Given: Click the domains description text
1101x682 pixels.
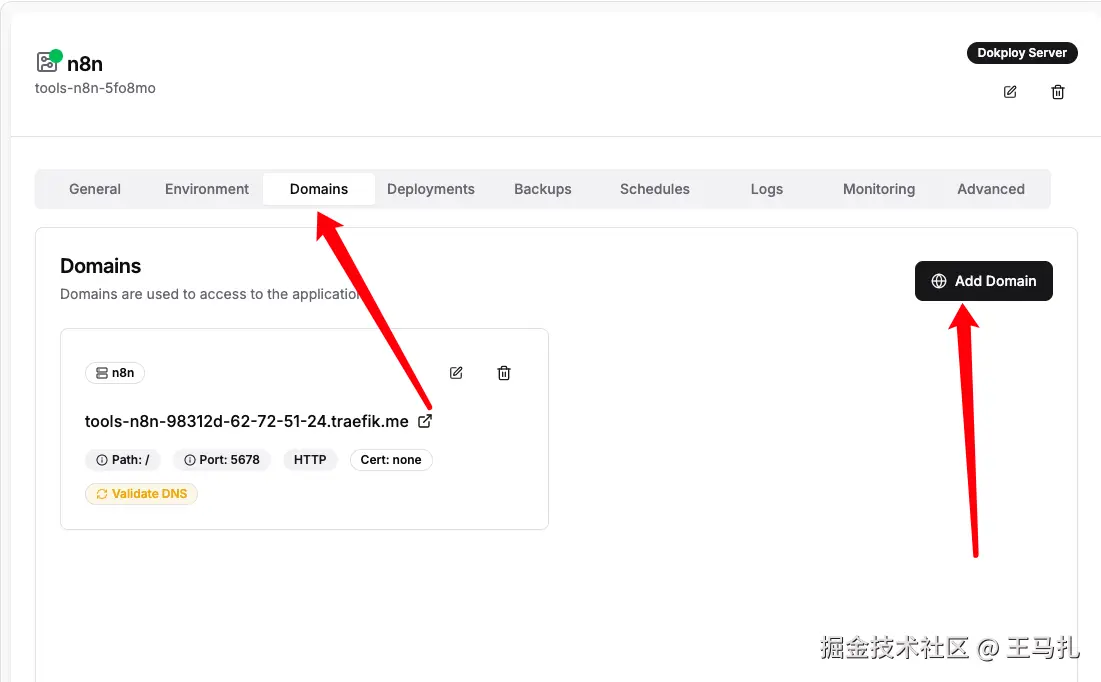Looking at the screenshot, I should coord(211,294).
